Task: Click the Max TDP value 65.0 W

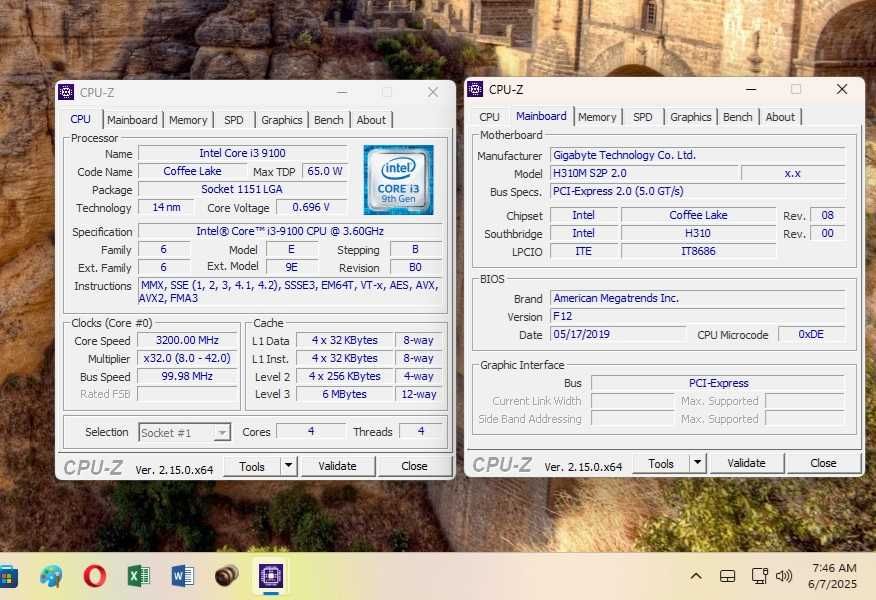Action: coord(325,171)
